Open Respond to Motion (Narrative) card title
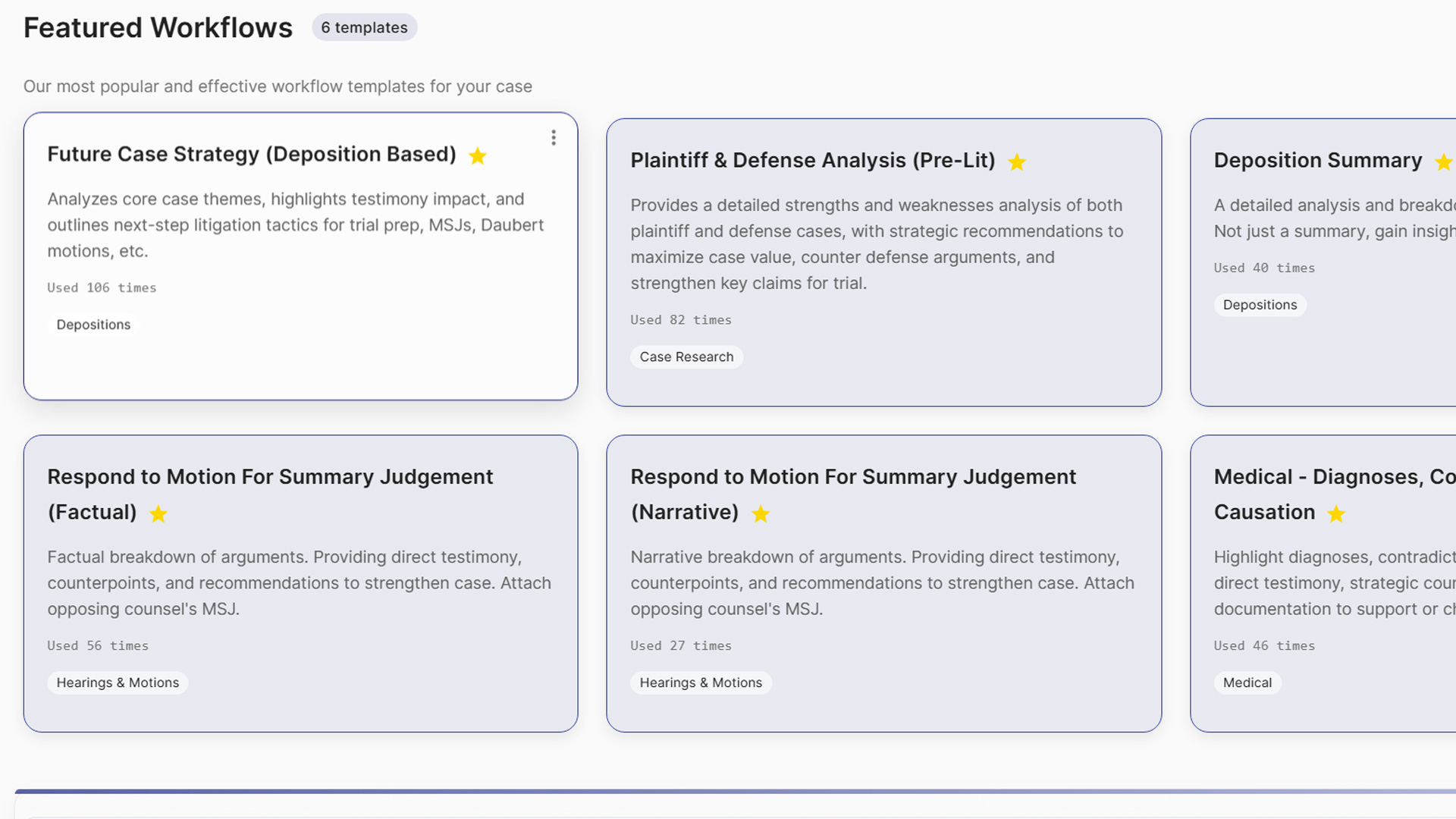Screen dimensions: 1456x819 coord(852,477)
